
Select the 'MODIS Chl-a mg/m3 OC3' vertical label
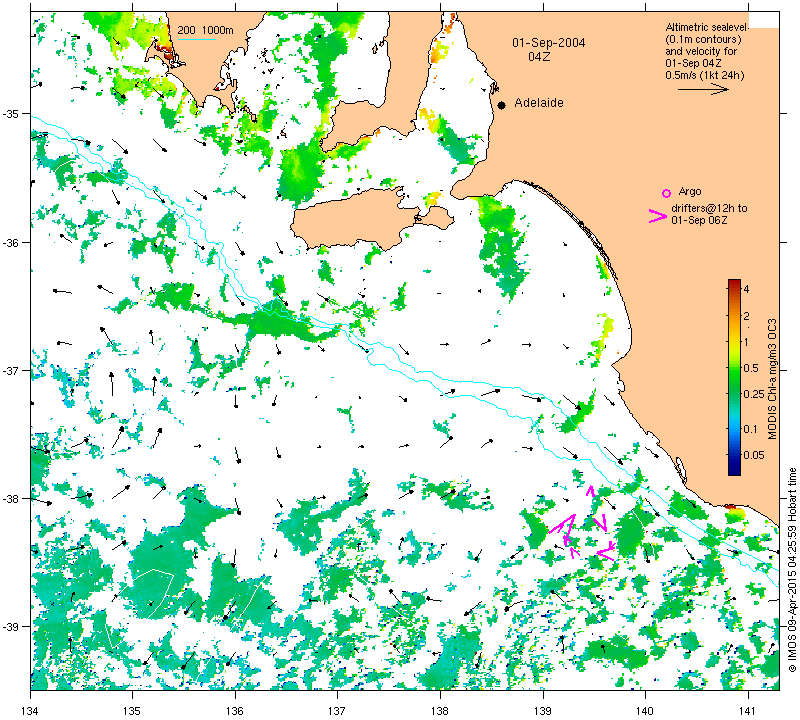(772, 379)
